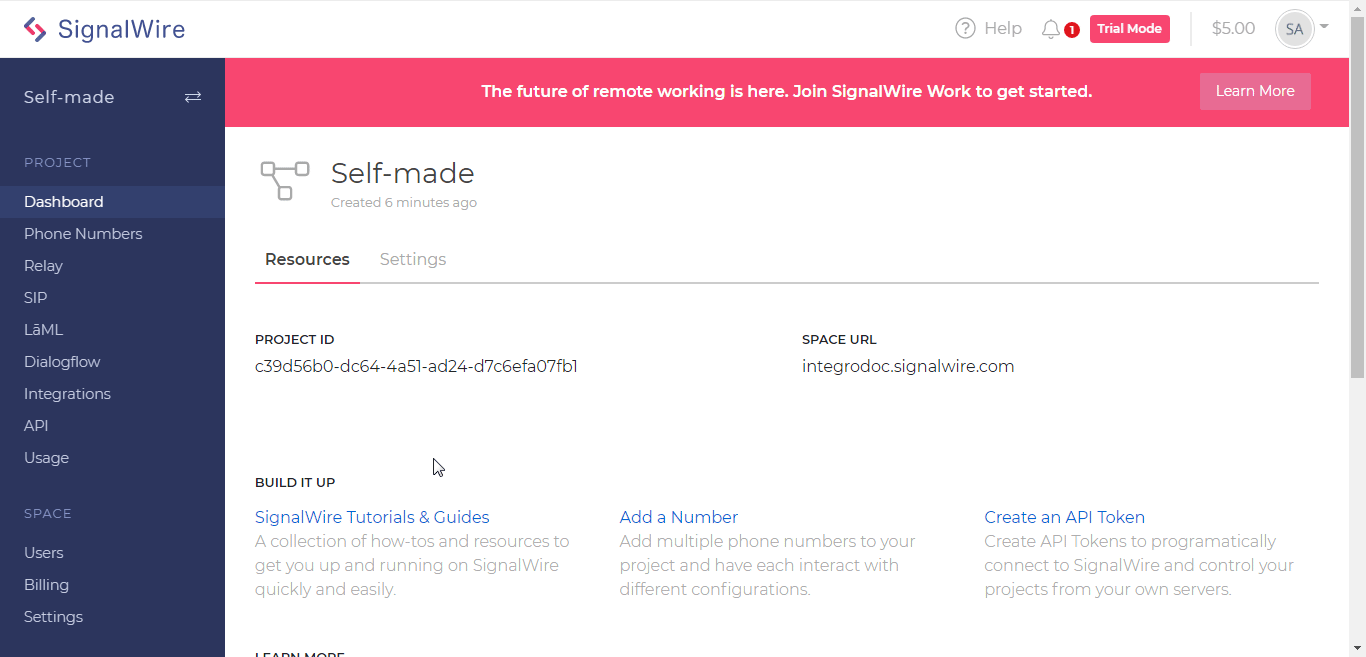Click the Trial Mode badge
The image size is (1366, 657).
tap(1130, 29)
